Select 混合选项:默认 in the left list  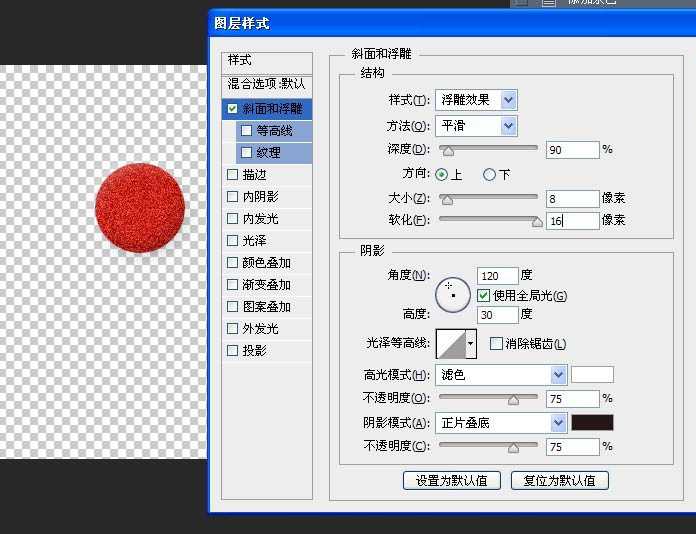(267, 84)
